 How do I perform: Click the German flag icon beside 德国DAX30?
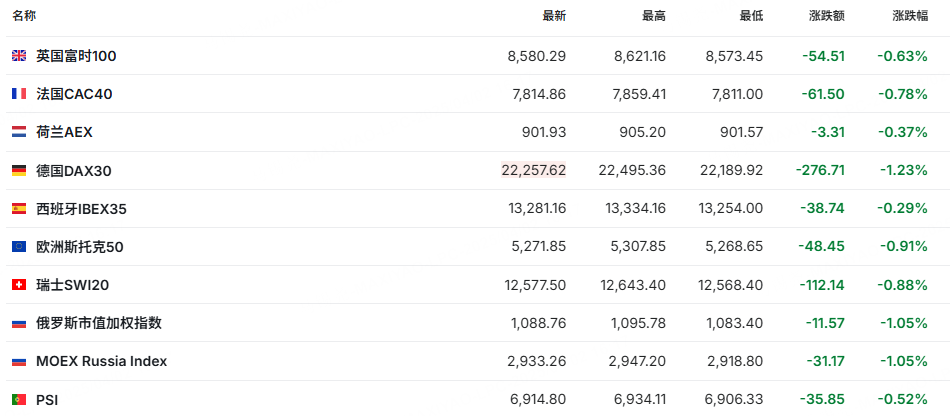[19, 171]
